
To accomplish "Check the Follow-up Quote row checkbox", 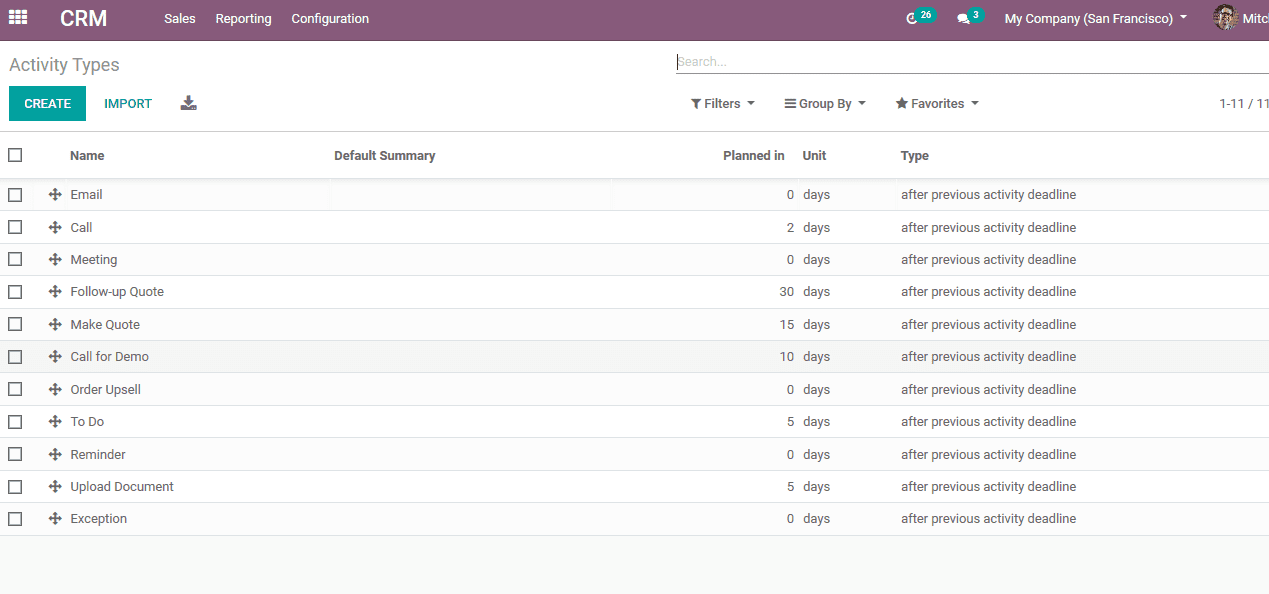I will click(x=15, y=292).
